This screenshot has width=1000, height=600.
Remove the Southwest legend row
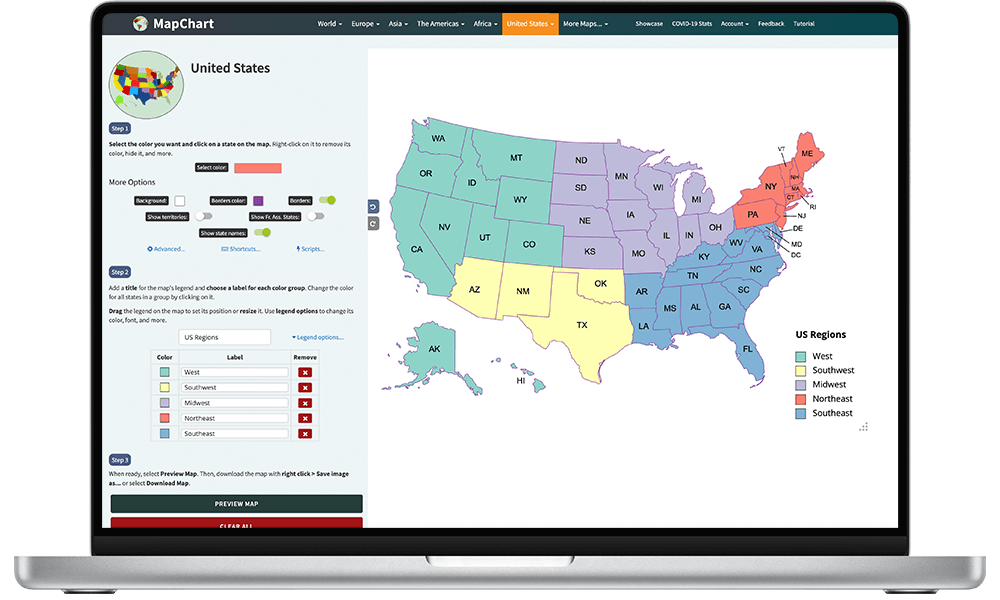(305, 388)
